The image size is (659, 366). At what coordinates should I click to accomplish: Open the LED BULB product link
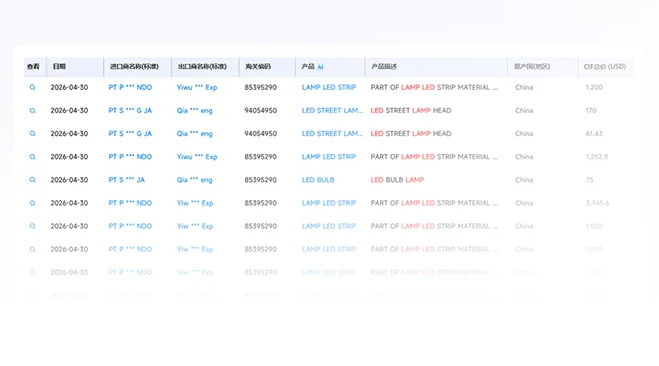tap(318, 180)
